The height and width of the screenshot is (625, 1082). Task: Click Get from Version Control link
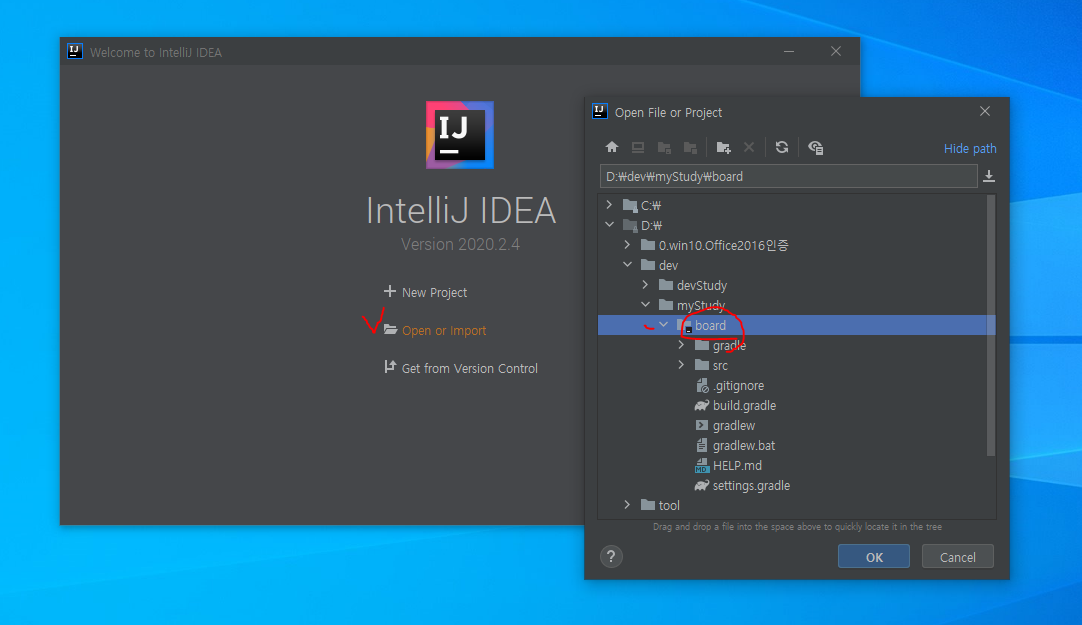point(469,368)
